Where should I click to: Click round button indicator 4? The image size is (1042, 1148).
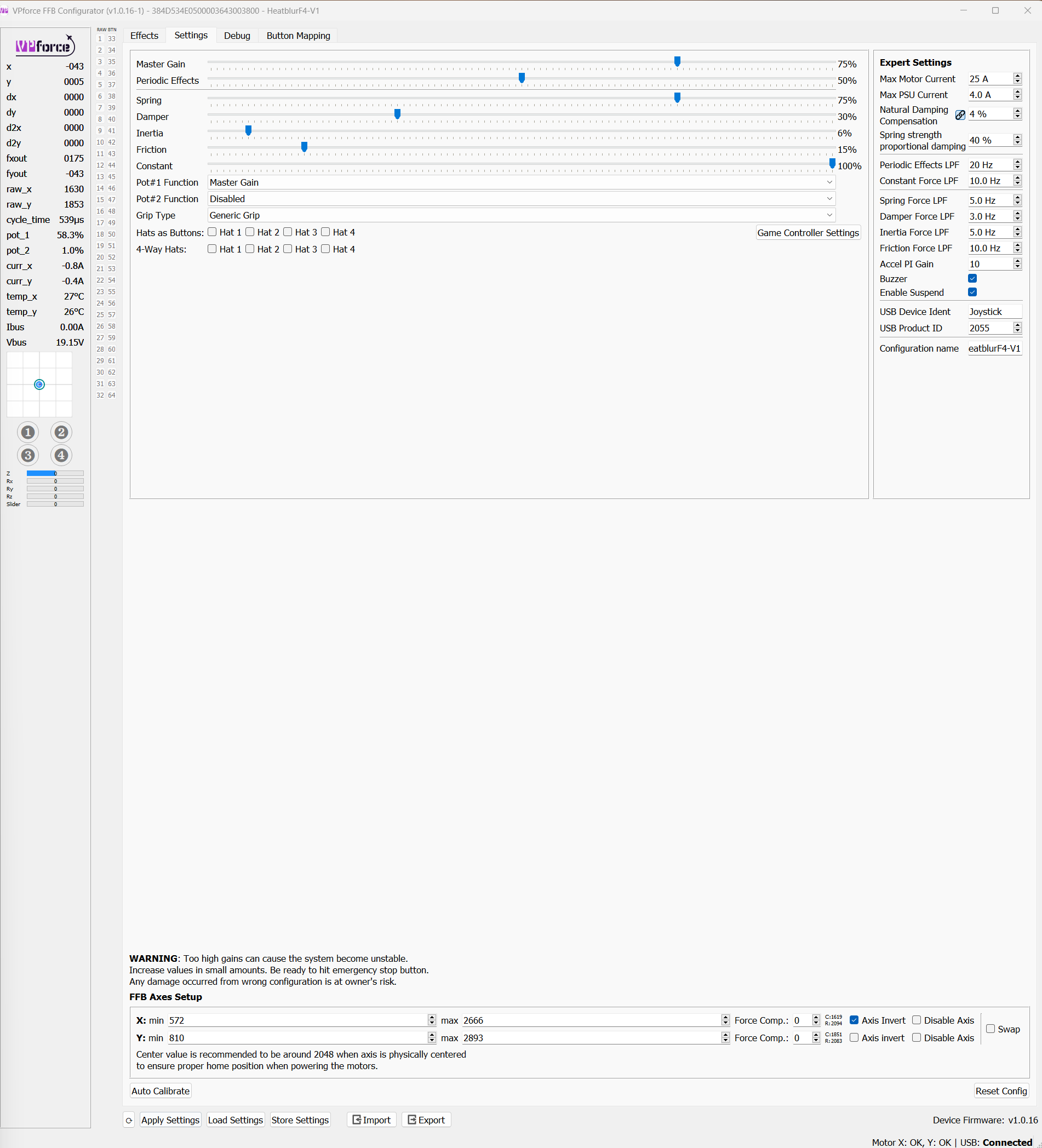click(x=61, y=455)
